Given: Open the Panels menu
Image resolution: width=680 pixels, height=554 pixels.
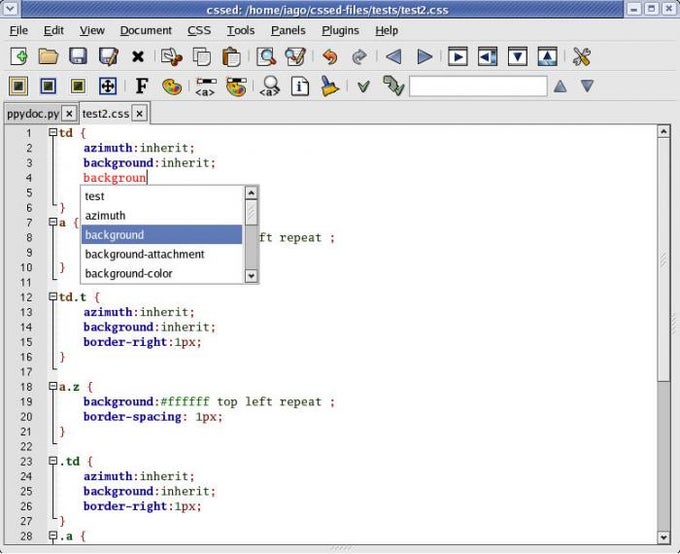Looking at the screenshot, I should point(288,30).
